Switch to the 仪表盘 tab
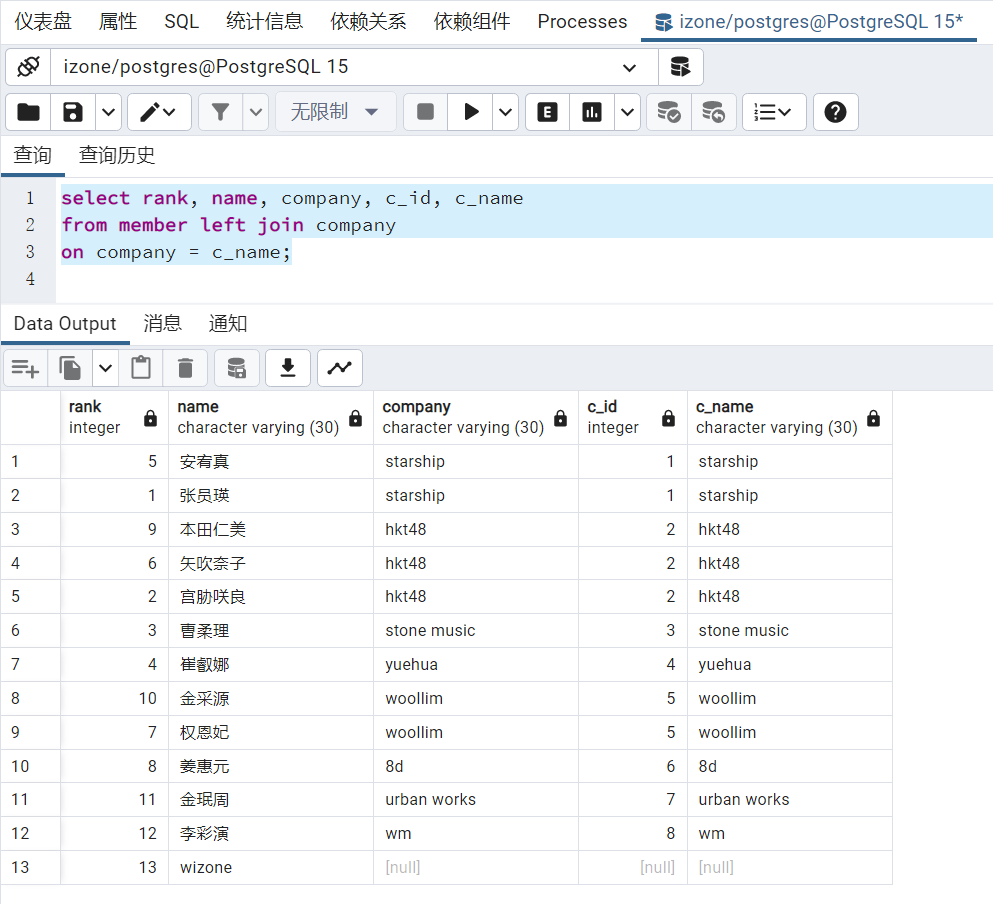The width and height of the screenshot is (993, 904). tap(43, 22)
